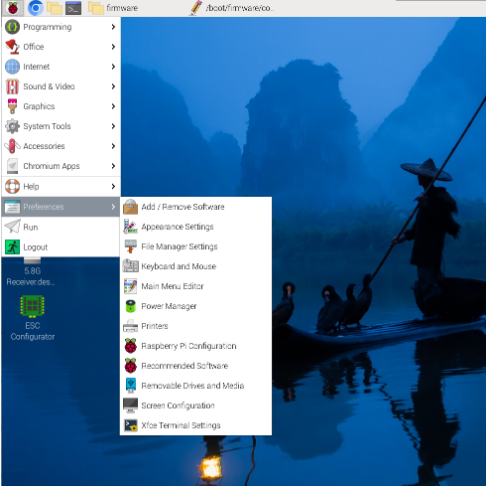Click the Programming text label
The image size is (486, 486).
coord(47,27)
